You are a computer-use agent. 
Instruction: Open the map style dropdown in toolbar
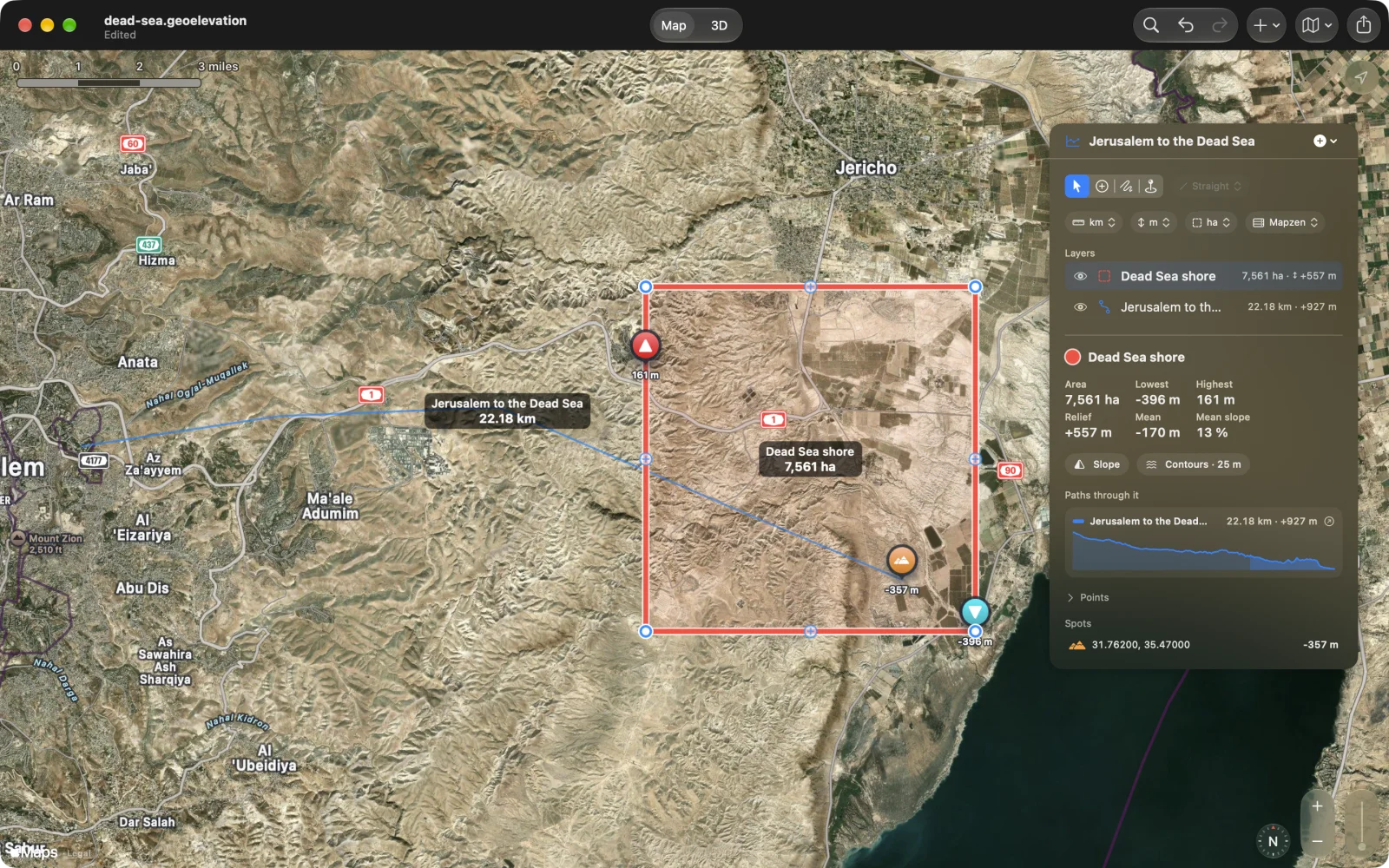point(1316,25)
